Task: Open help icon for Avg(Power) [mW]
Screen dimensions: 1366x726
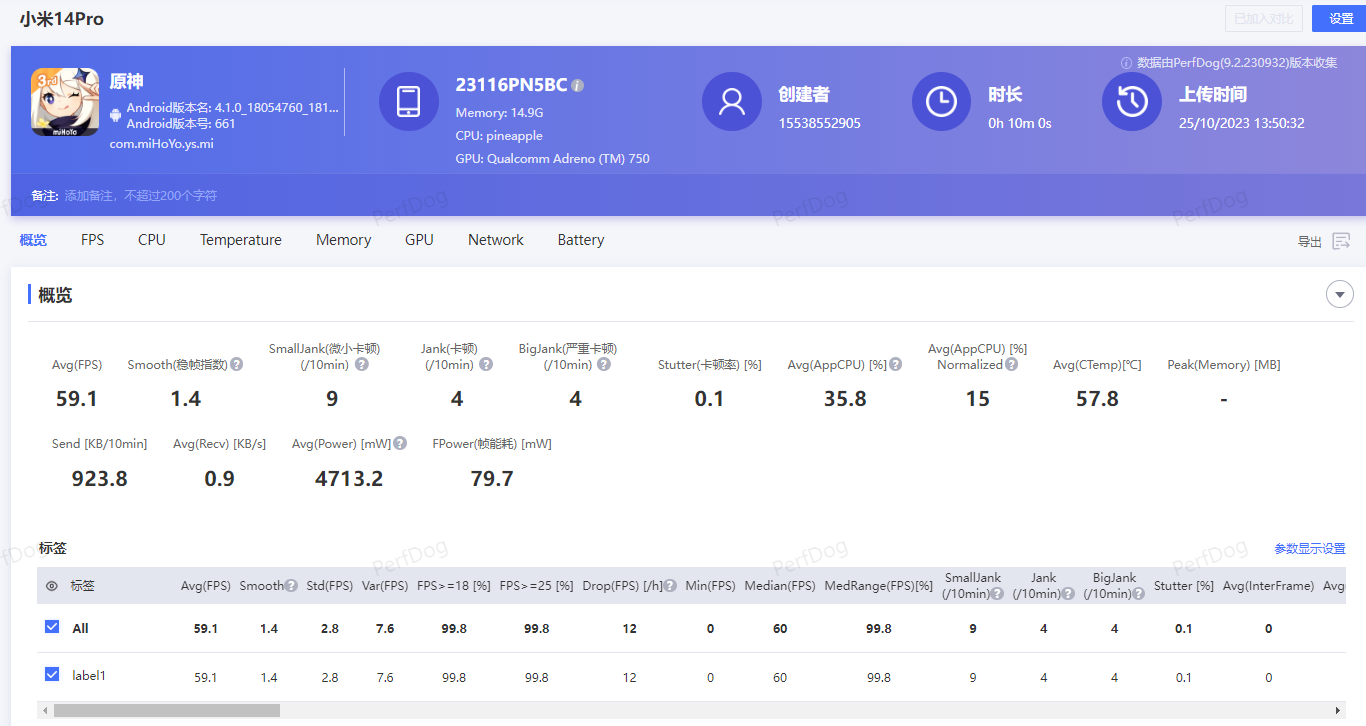Action: [x=400, y=444]
